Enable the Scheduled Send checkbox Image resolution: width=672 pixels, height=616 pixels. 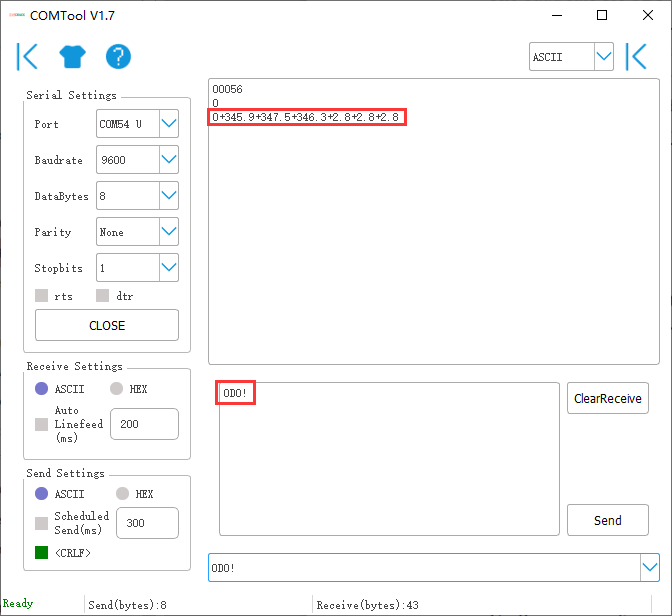click(x=42, y=523)
